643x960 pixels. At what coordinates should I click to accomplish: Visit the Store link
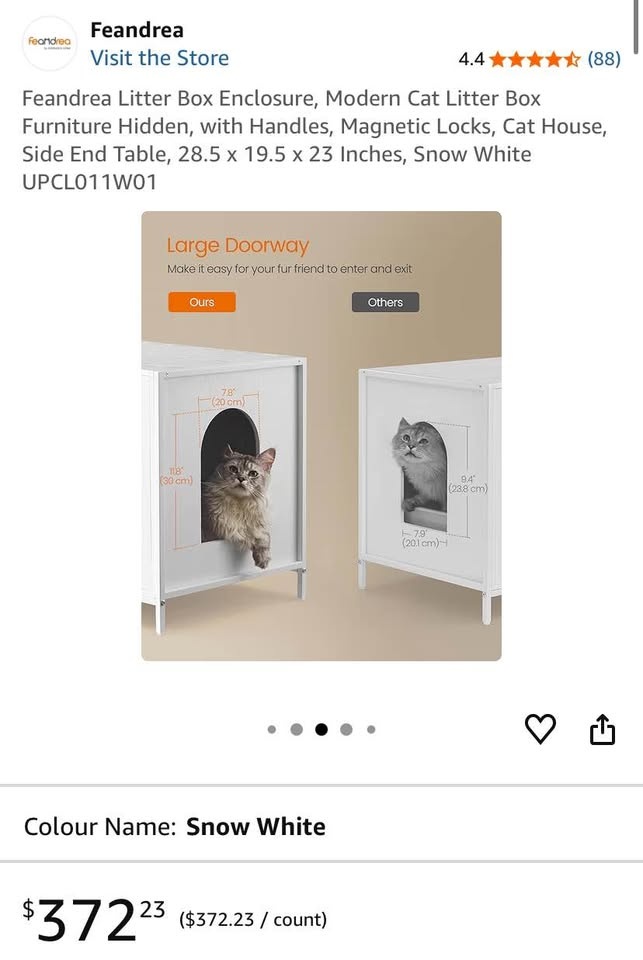coord(159,58)
